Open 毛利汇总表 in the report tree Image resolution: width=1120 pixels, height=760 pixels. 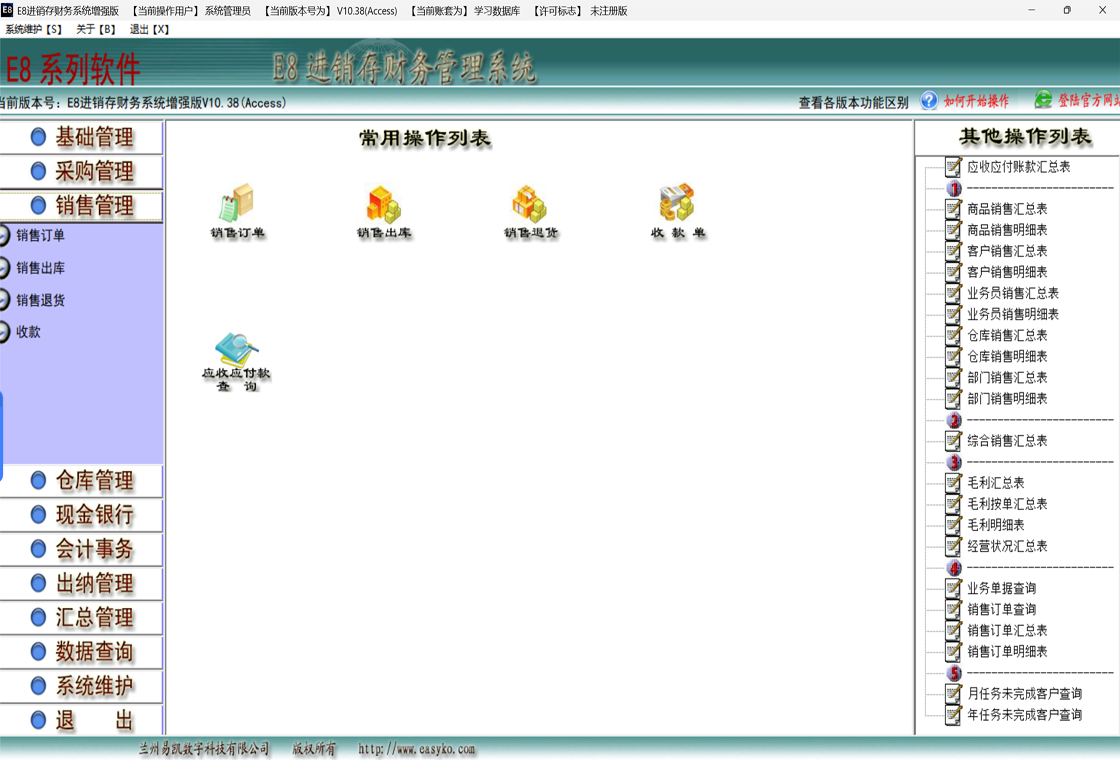[995, 483]
